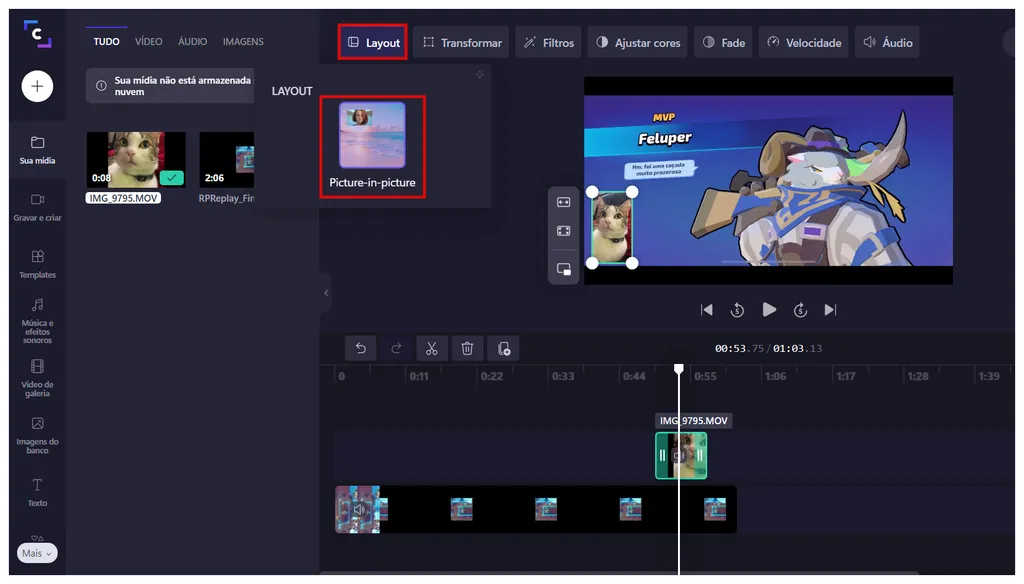Select IMG_9795.MOV clip on timeline
Image resolution: width=1024 pixels, height=584 pixels.
681,455
